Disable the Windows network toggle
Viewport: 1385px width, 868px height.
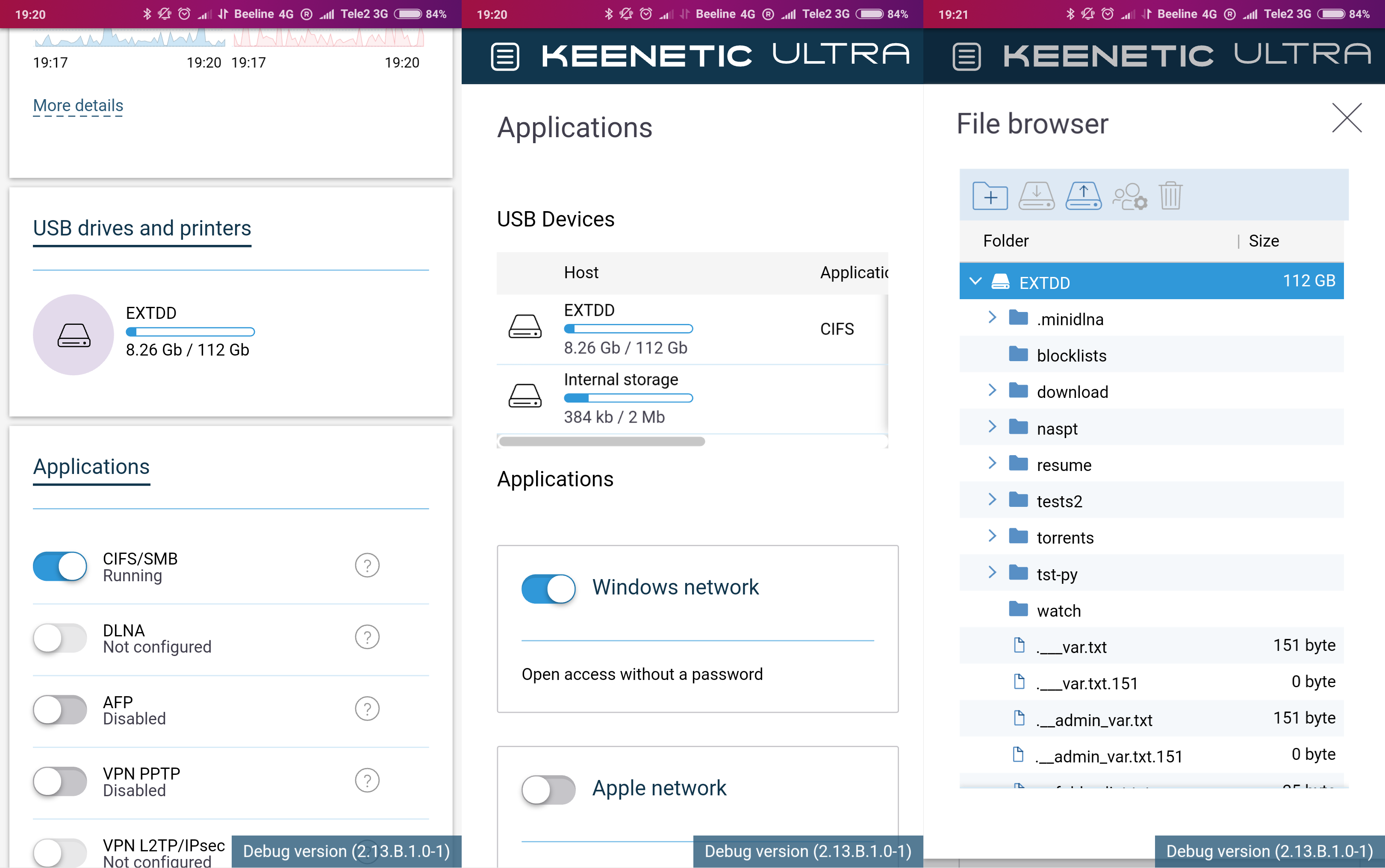click(x=548, y=588)
